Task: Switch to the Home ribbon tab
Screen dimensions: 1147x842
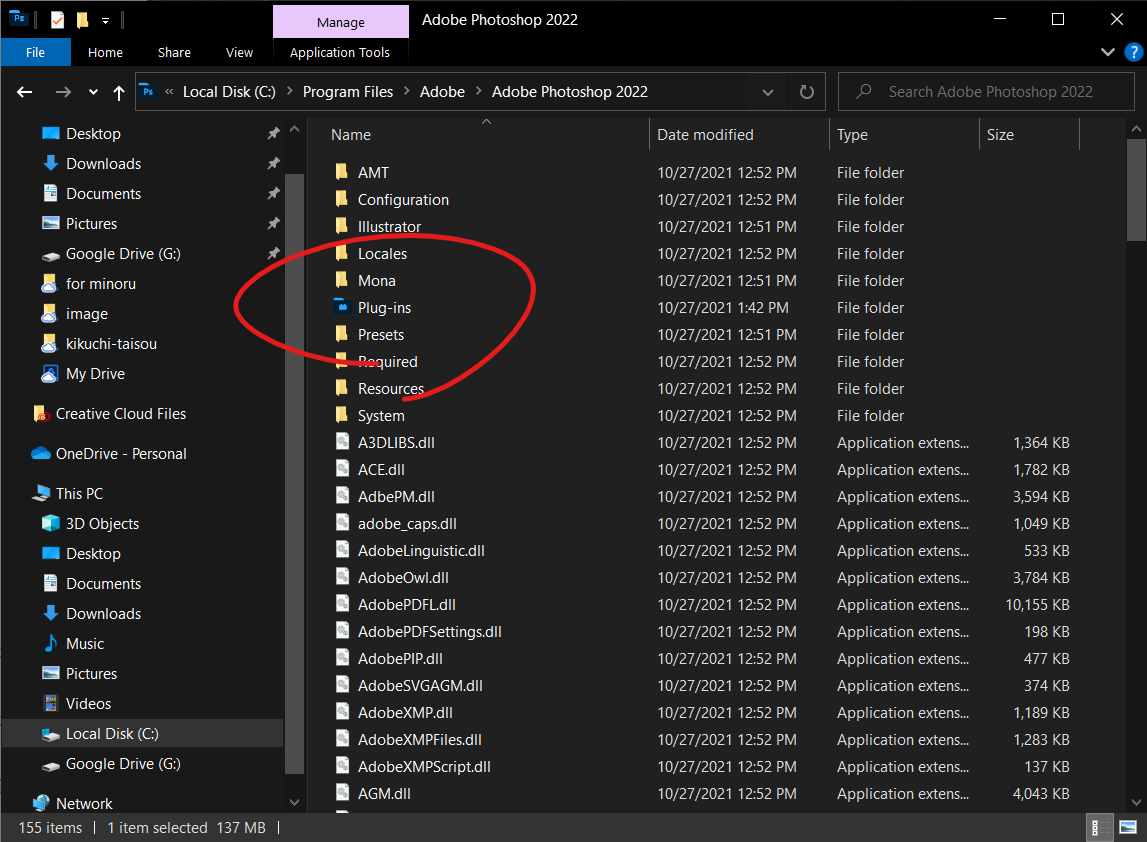Action: pyautogui.click(x=105, y=52)
